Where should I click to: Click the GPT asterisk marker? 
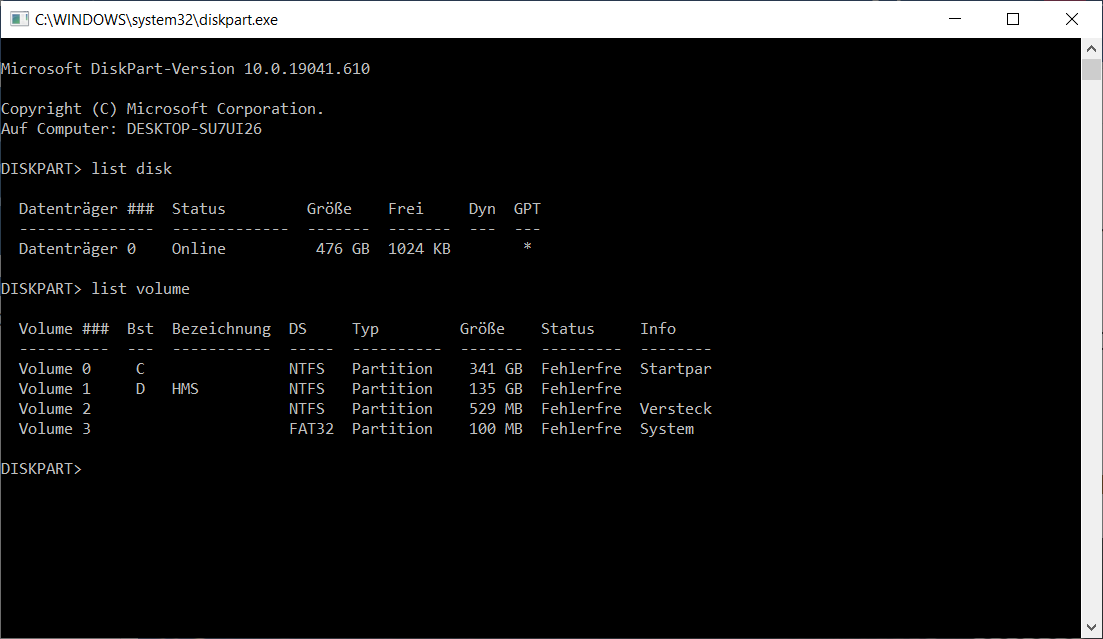point(527,247)
